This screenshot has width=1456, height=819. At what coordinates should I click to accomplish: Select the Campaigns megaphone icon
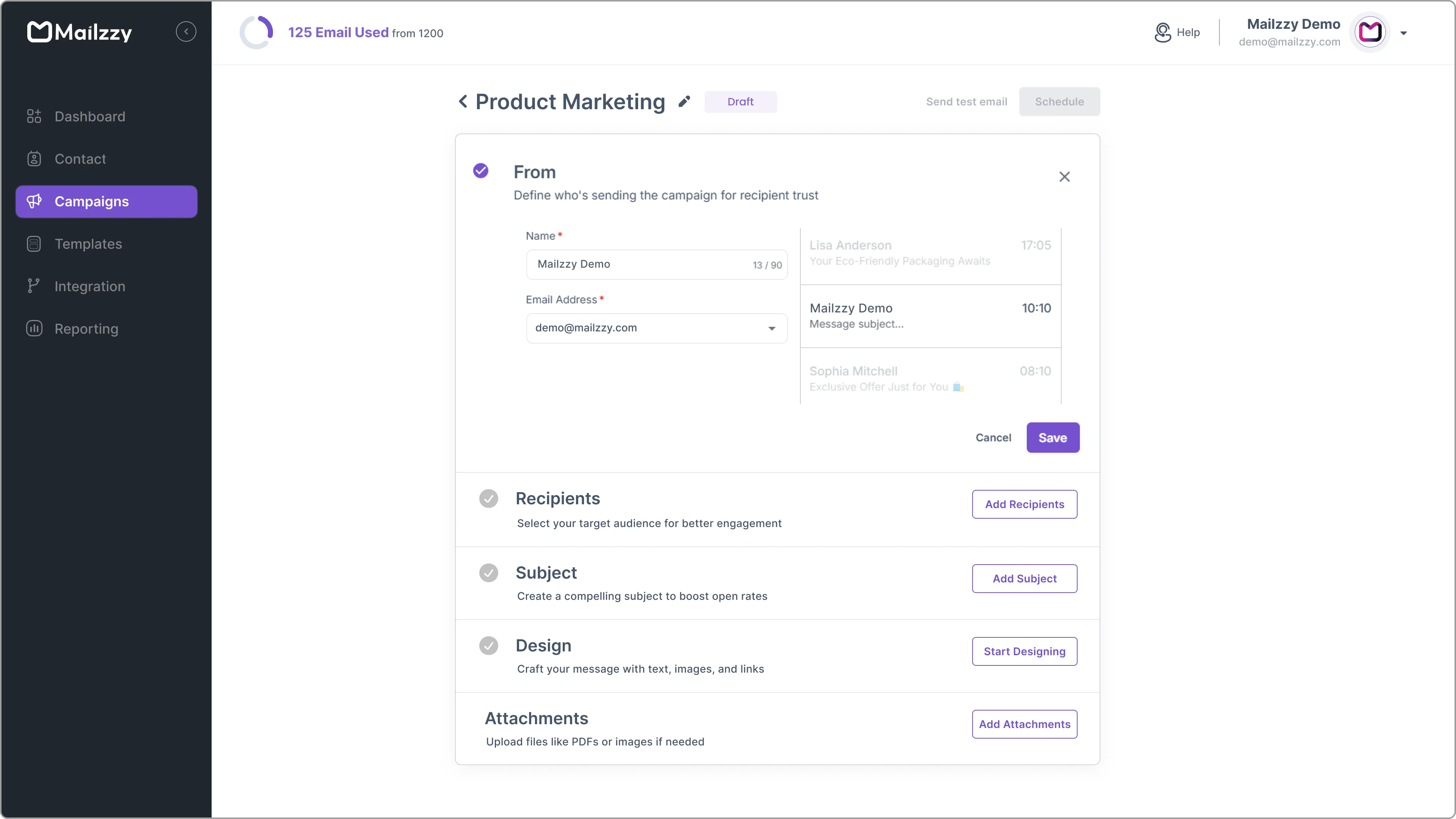point(34,201)
